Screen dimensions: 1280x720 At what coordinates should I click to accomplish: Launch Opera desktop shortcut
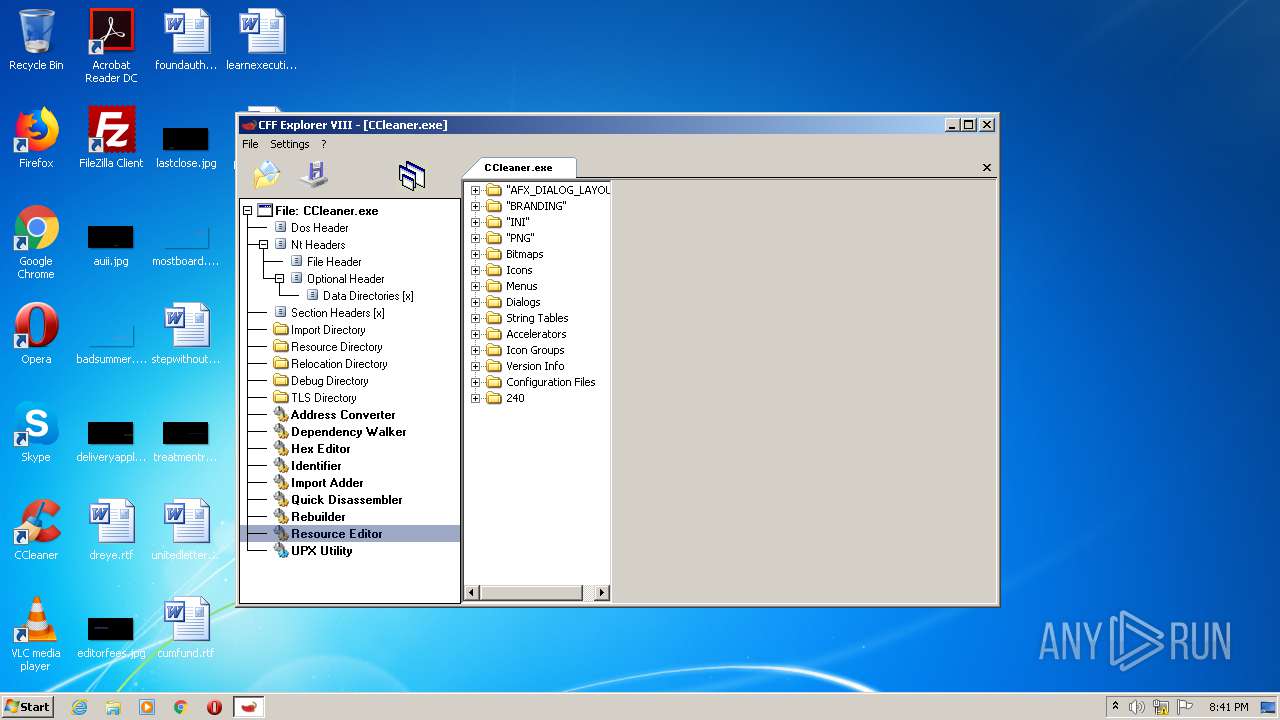36,333
